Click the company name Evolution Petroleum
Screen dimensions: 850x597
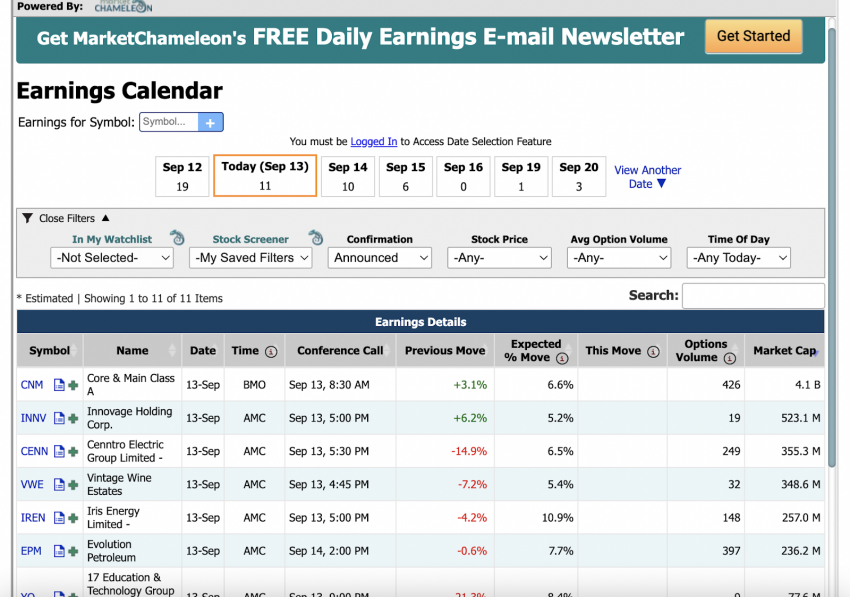pos(111,551)
